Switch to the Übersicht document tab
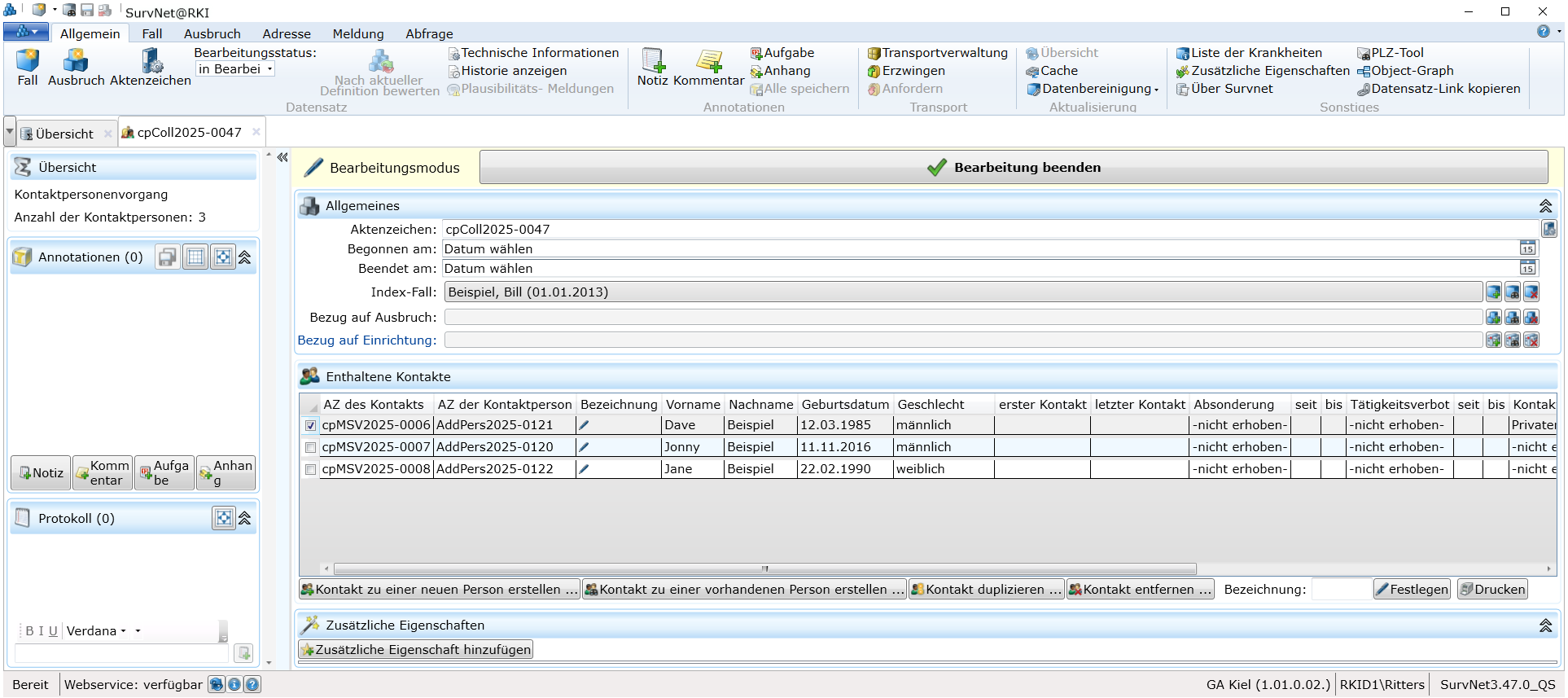Image resolution: width=1568 pixels, height=698 pixels. coord(64,134)
